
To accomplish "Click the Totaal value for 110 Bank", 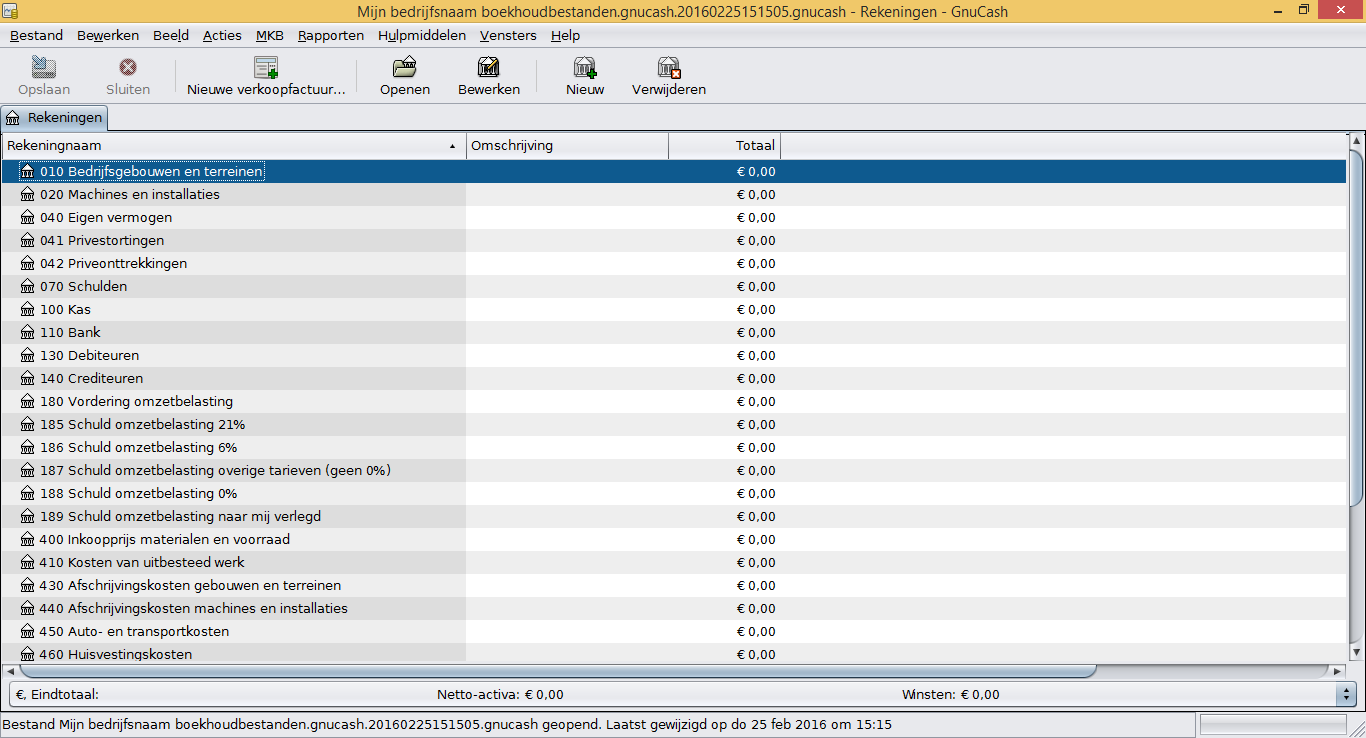I will [x=756, y=333].
